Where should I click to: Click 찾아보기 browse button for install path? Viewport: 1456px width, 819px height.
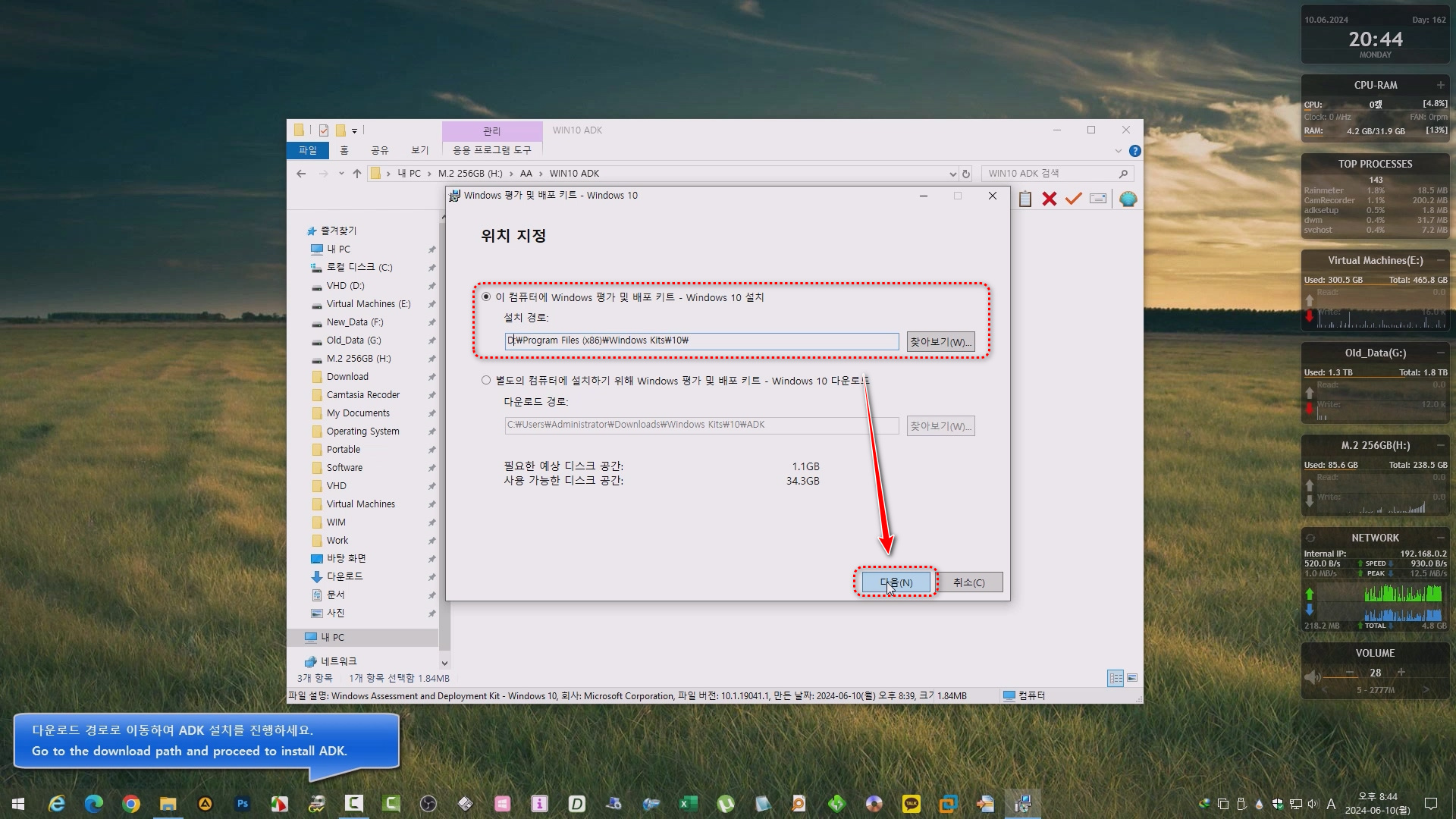(x=940, y=342)
